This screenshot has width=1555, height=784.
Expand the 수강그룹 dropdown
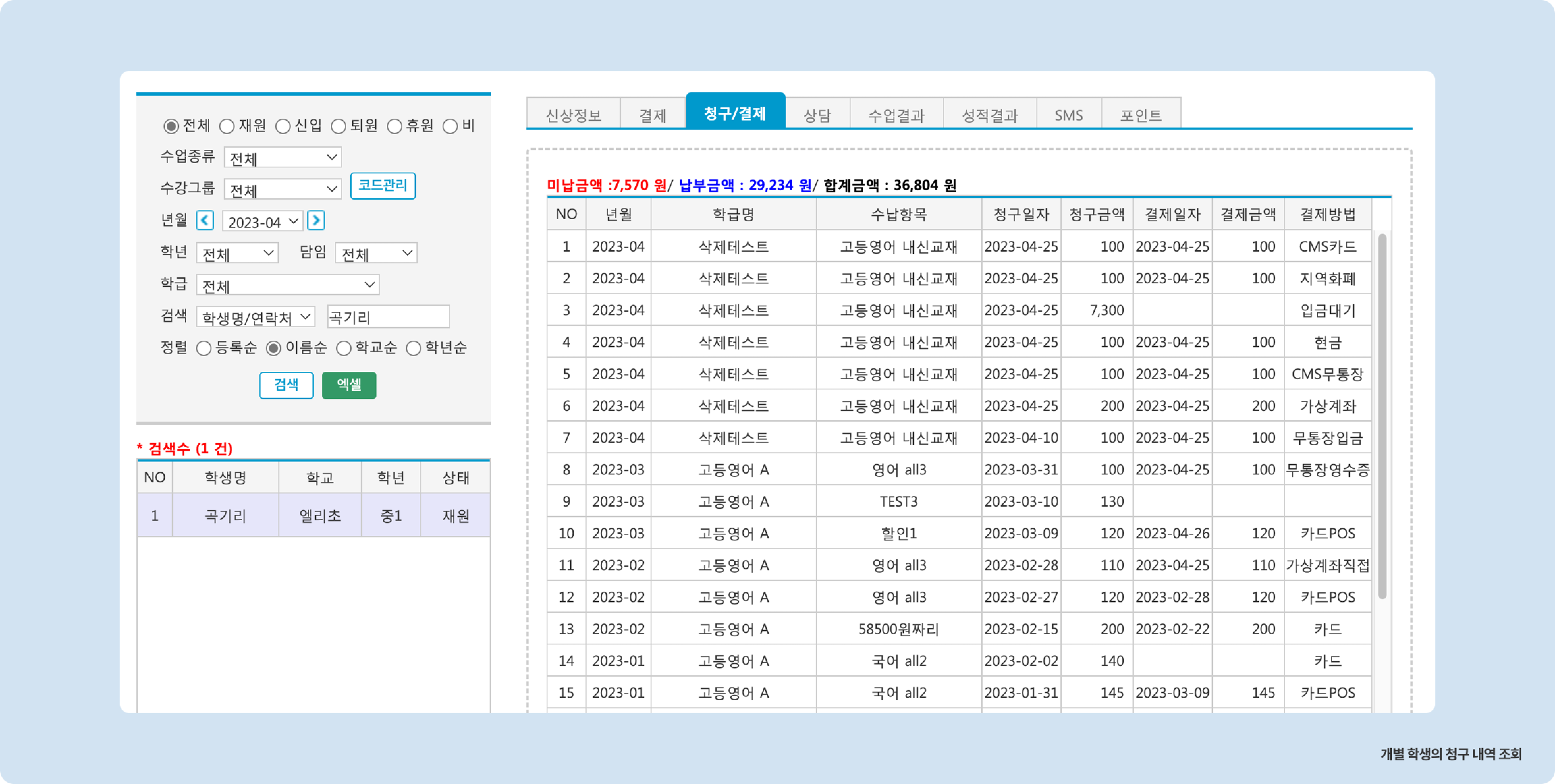282,190
